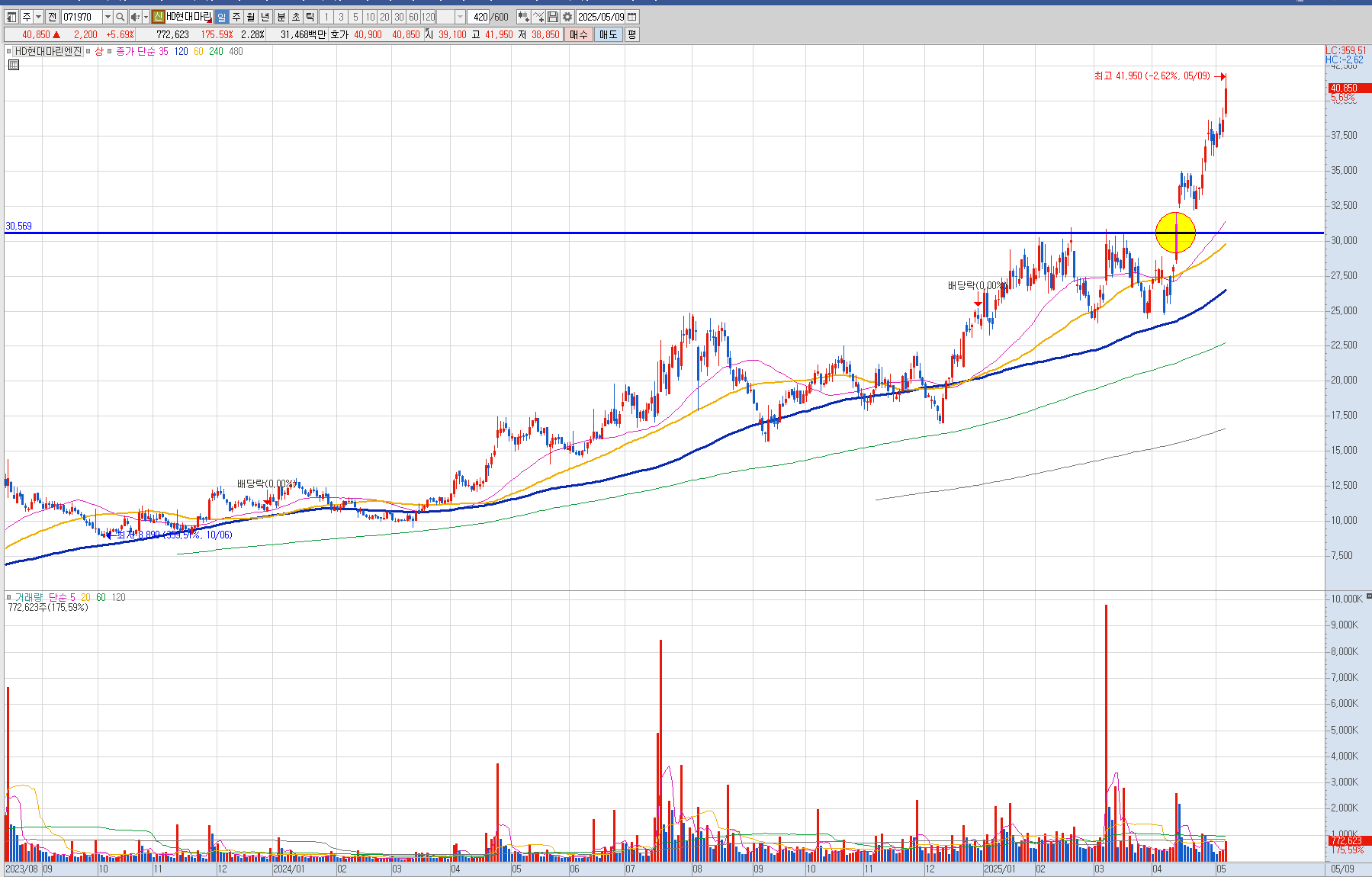Switch to the 년 yearly chart period
The image size is (1372, 877).
265,17
